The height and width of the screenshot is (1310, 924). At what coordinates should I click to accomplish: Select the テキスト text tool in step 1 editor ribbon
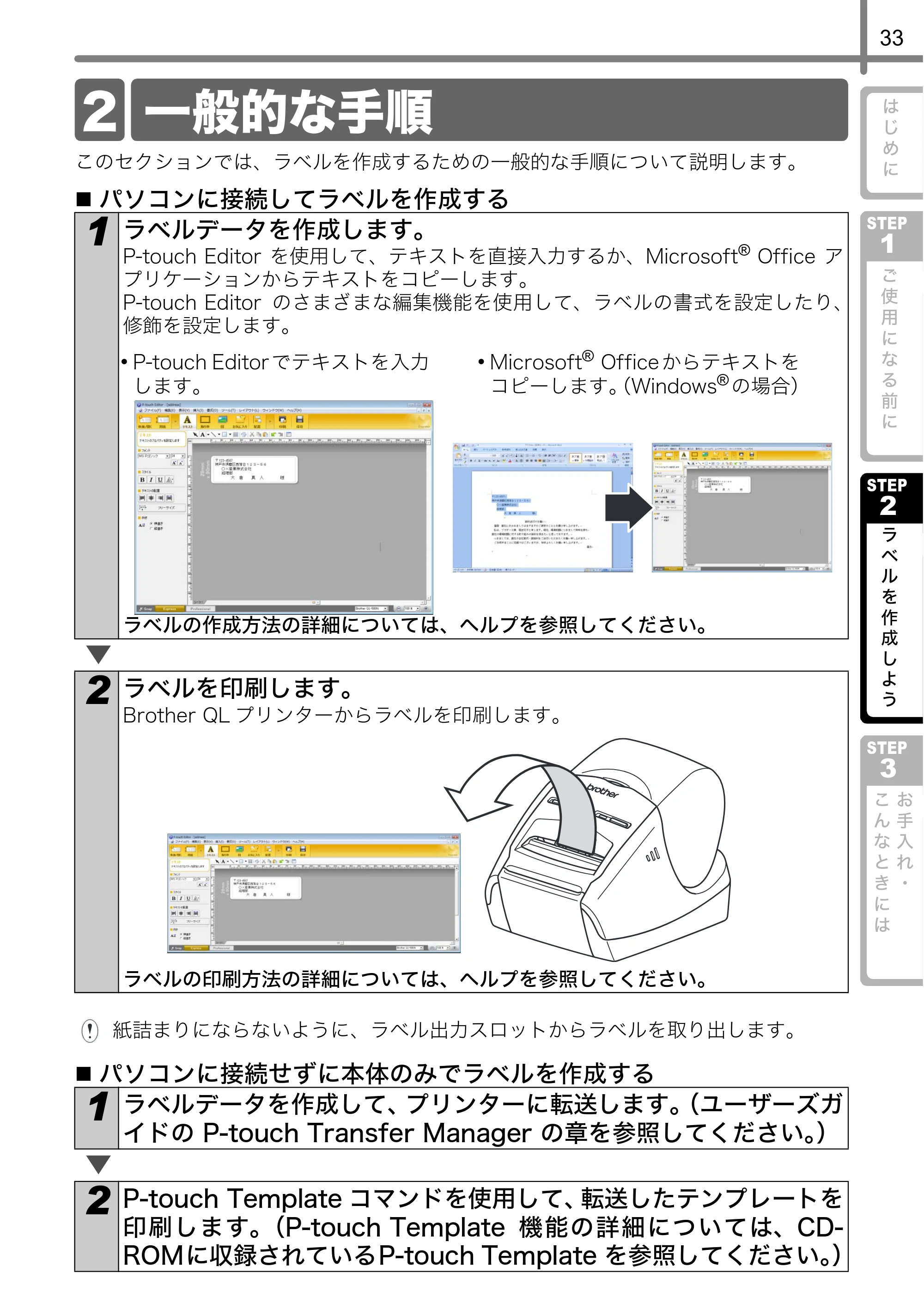point(188,422)
